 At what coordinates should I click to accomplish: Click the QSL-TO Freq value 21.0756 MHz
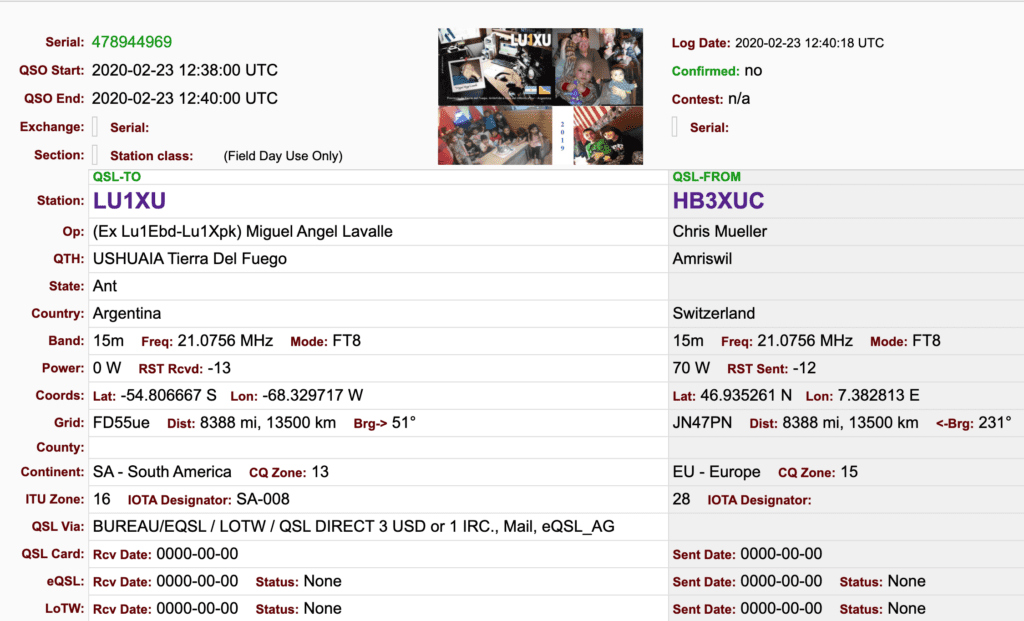pos(225,341)
